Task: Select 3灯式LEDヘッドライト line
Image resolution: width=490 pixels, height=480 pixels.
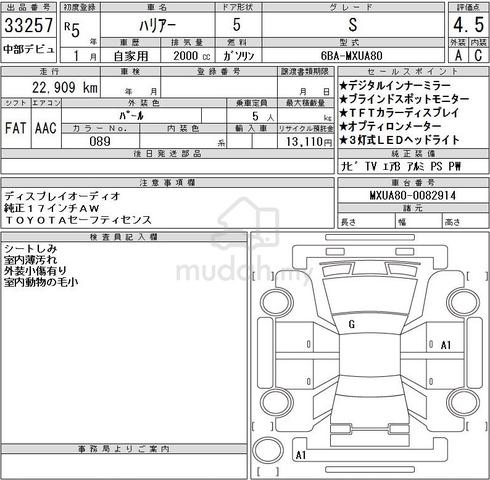Action: 399,140
